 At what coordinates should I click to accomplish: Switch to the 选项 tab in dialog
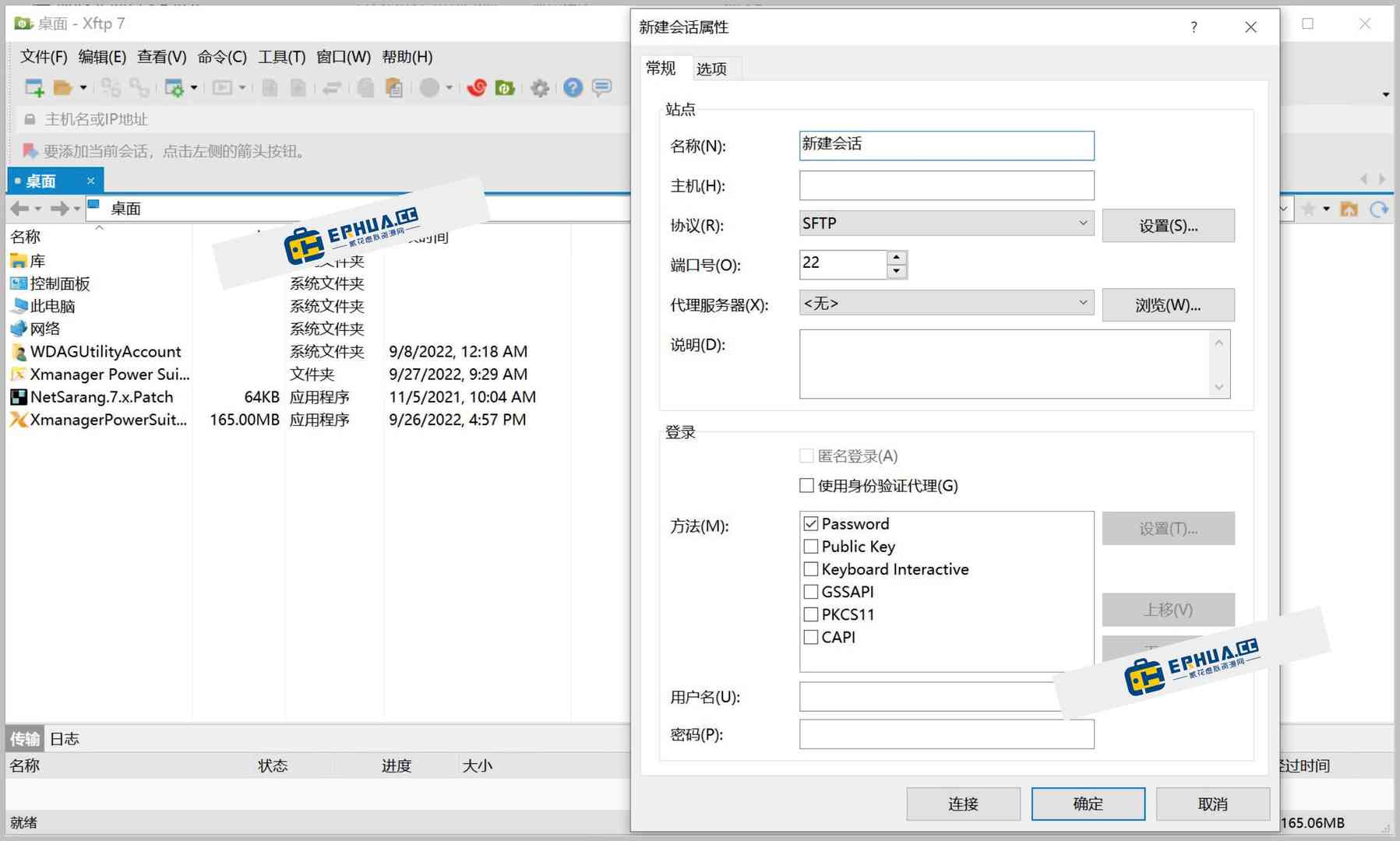click(711, 69)
